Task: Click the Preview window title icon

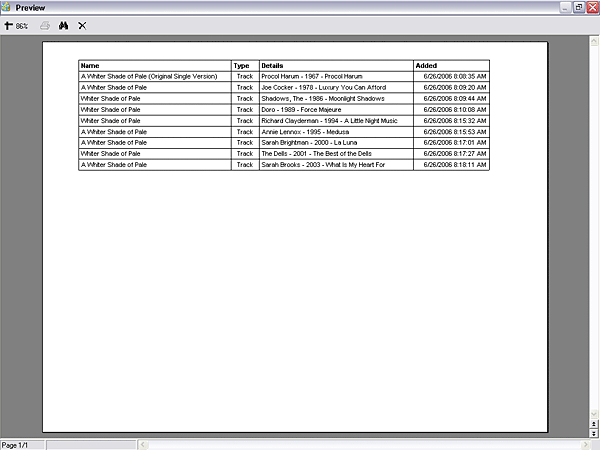Action: tap(7, 7)
